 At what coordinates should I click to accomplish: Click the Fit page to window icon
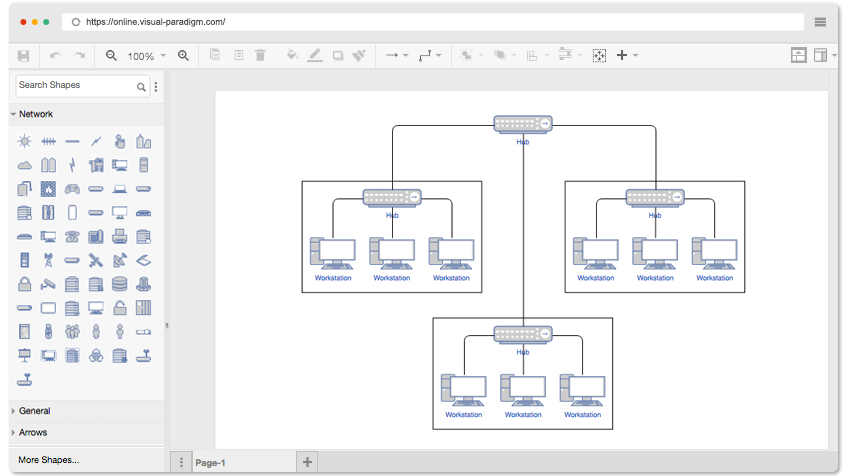599,55
